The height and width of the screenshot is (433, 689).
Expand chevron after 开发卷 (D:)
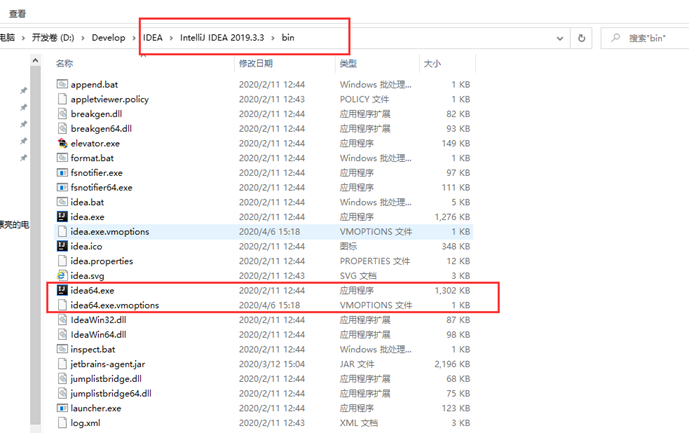click(x=83, y=38)
